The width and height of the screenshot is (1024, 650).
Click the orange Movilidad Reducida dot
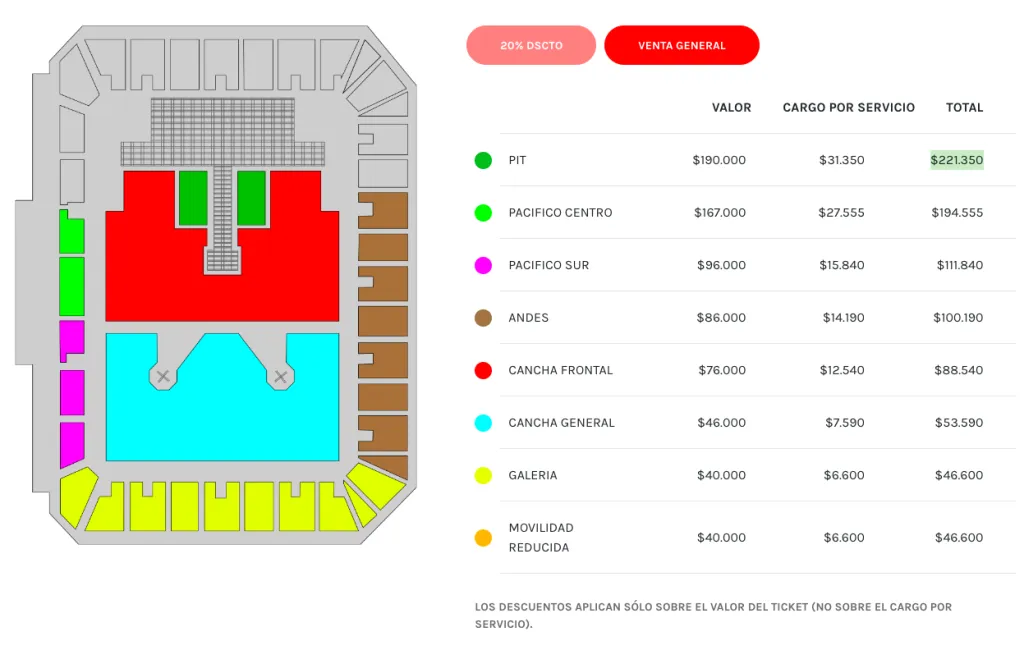pyautogui.click(x=483, y=538)
